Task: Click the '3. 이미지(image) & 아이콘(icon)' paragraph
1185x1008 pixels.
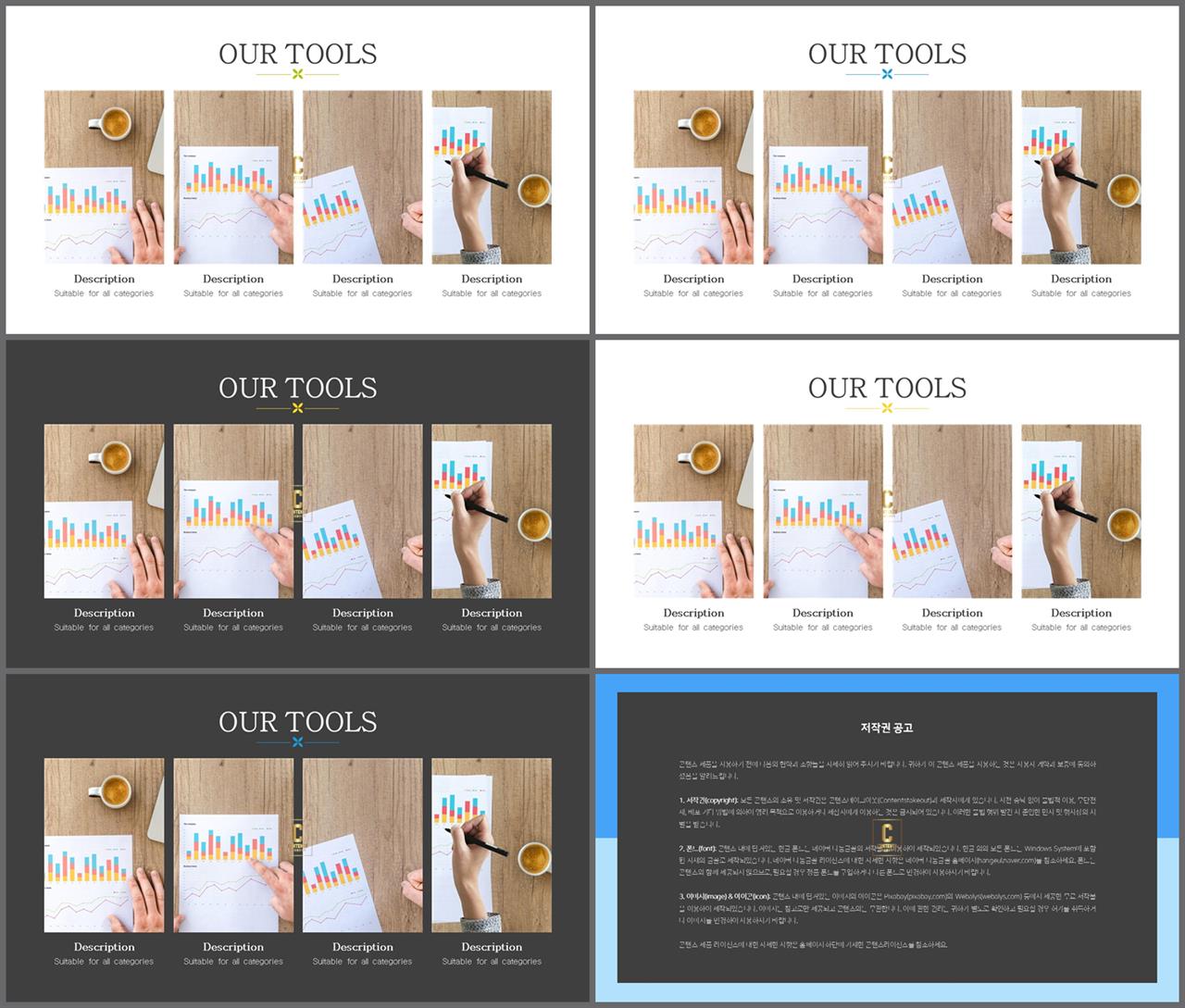Action: click(x=887, y=908)
